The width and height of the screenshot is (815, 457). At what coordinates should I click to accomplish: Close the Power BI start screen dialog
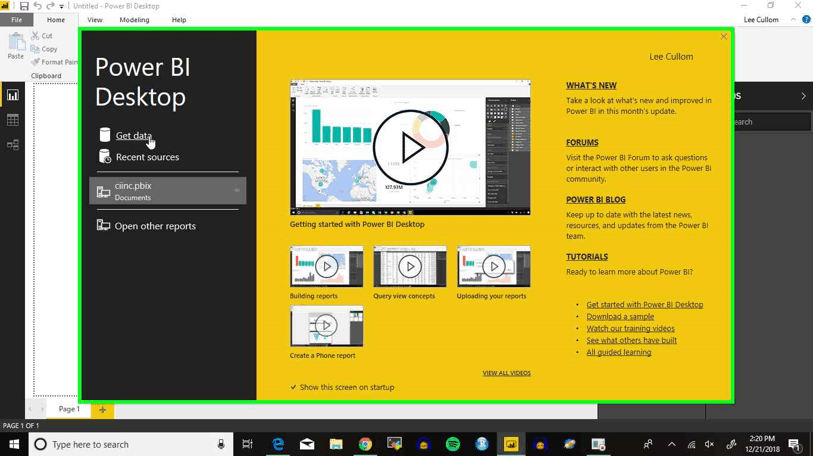(x=724, y=36)
